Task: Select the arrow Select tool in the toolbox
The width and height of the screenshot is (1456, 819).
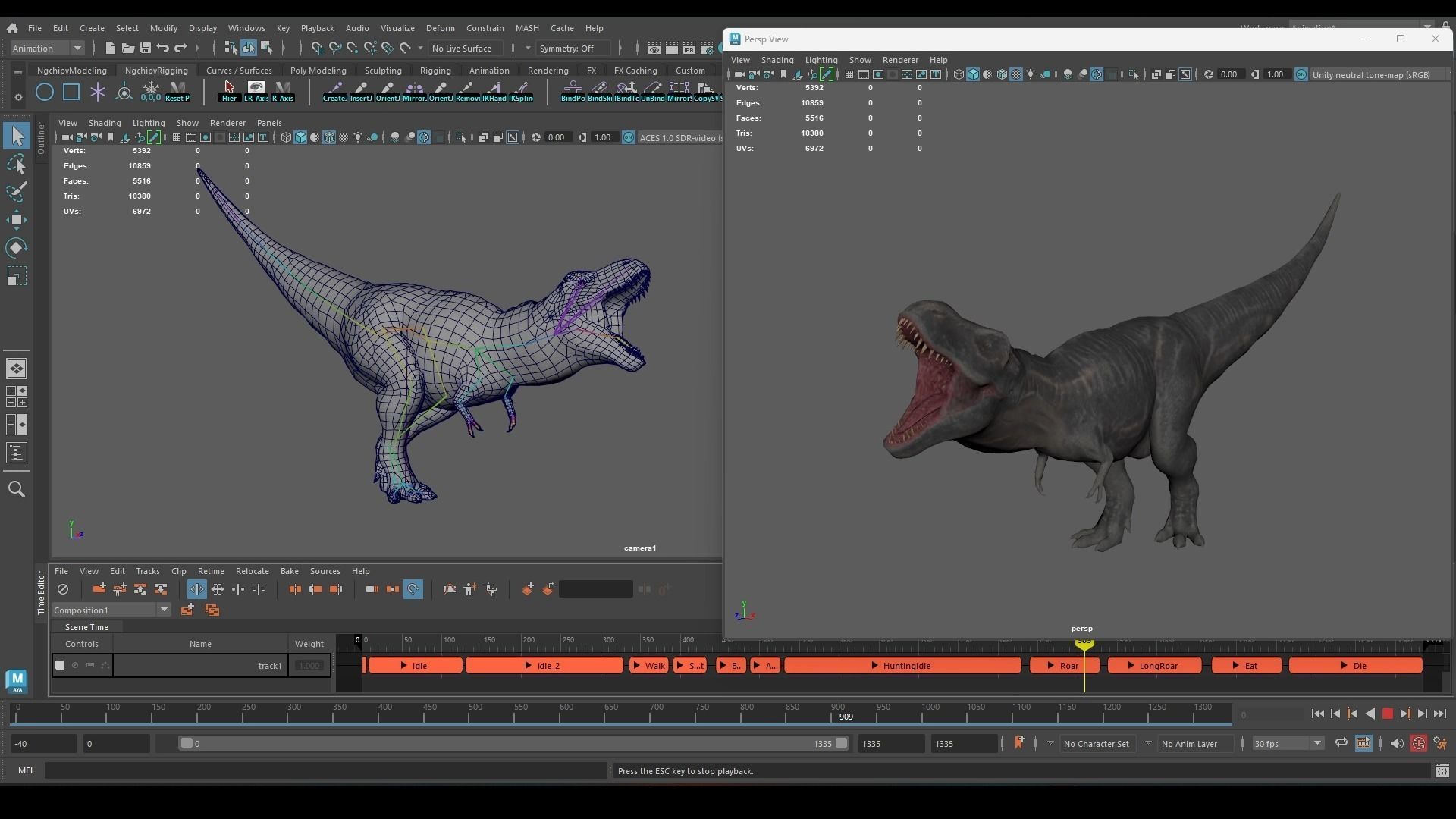Action: pos(17,136)
